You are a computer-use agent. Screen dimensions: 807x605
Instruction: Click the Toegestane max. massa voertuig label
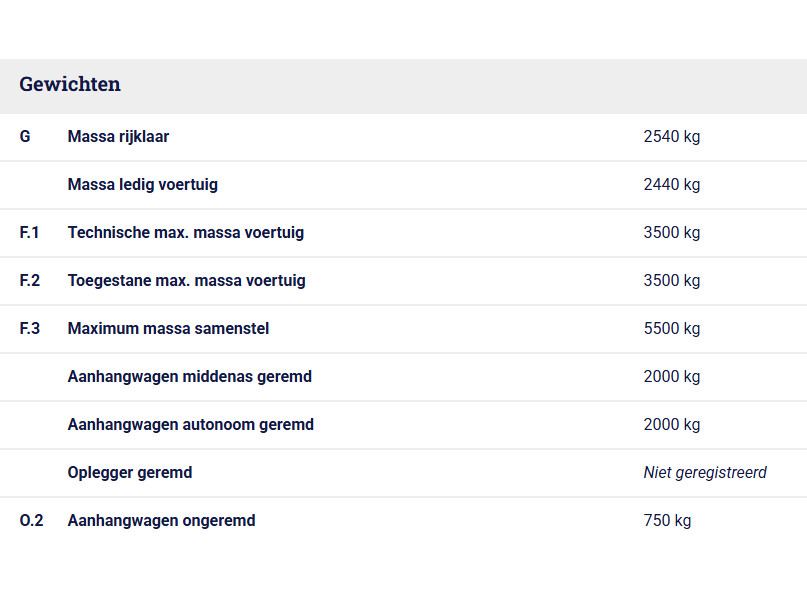tap(186, 281)
